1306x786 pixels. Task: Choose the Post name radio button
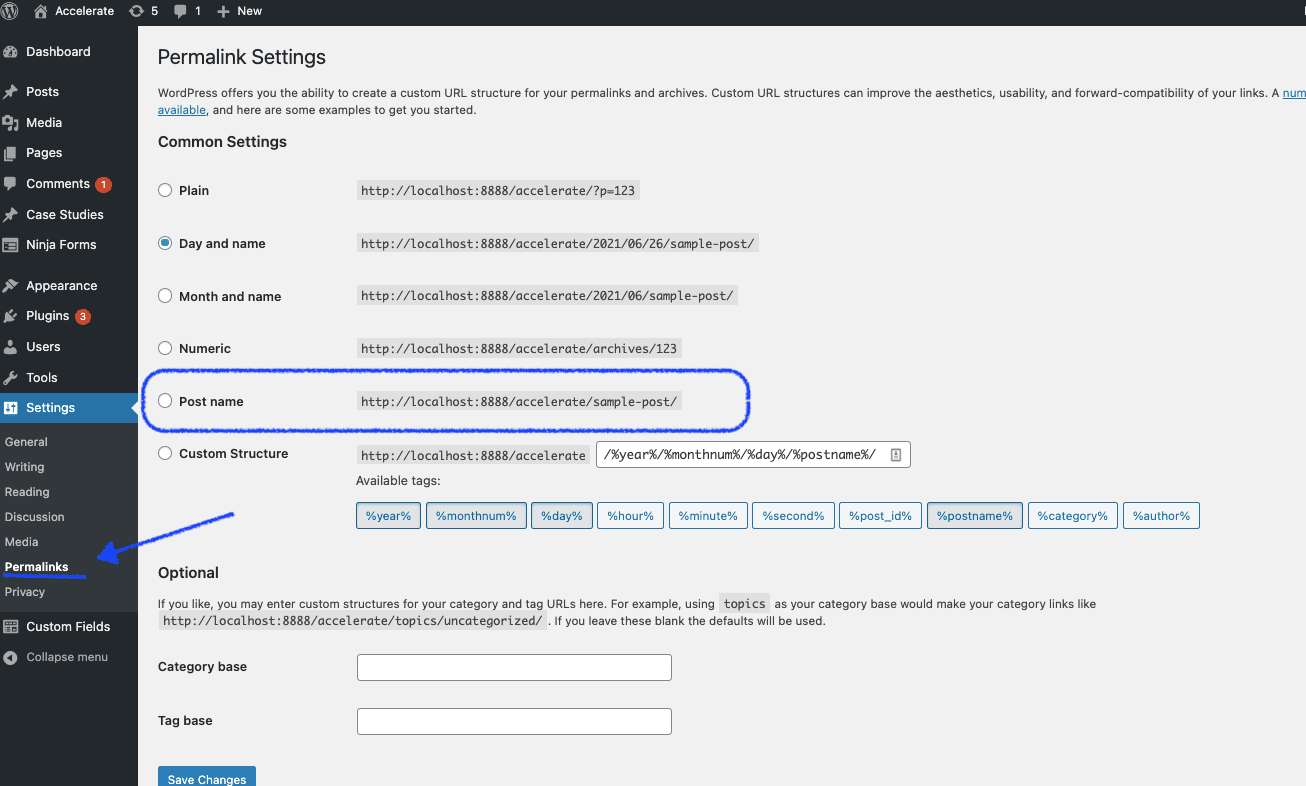165,401
